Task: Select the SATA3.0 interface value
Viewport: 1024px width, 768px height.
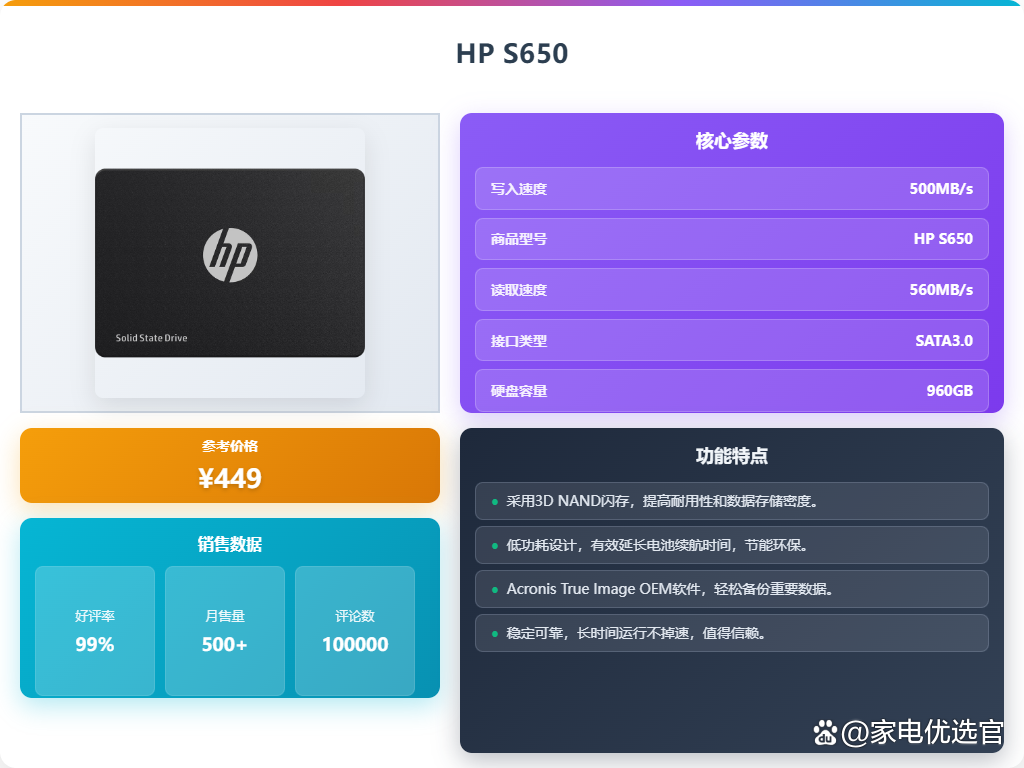Action: click(x=944, y=340)
